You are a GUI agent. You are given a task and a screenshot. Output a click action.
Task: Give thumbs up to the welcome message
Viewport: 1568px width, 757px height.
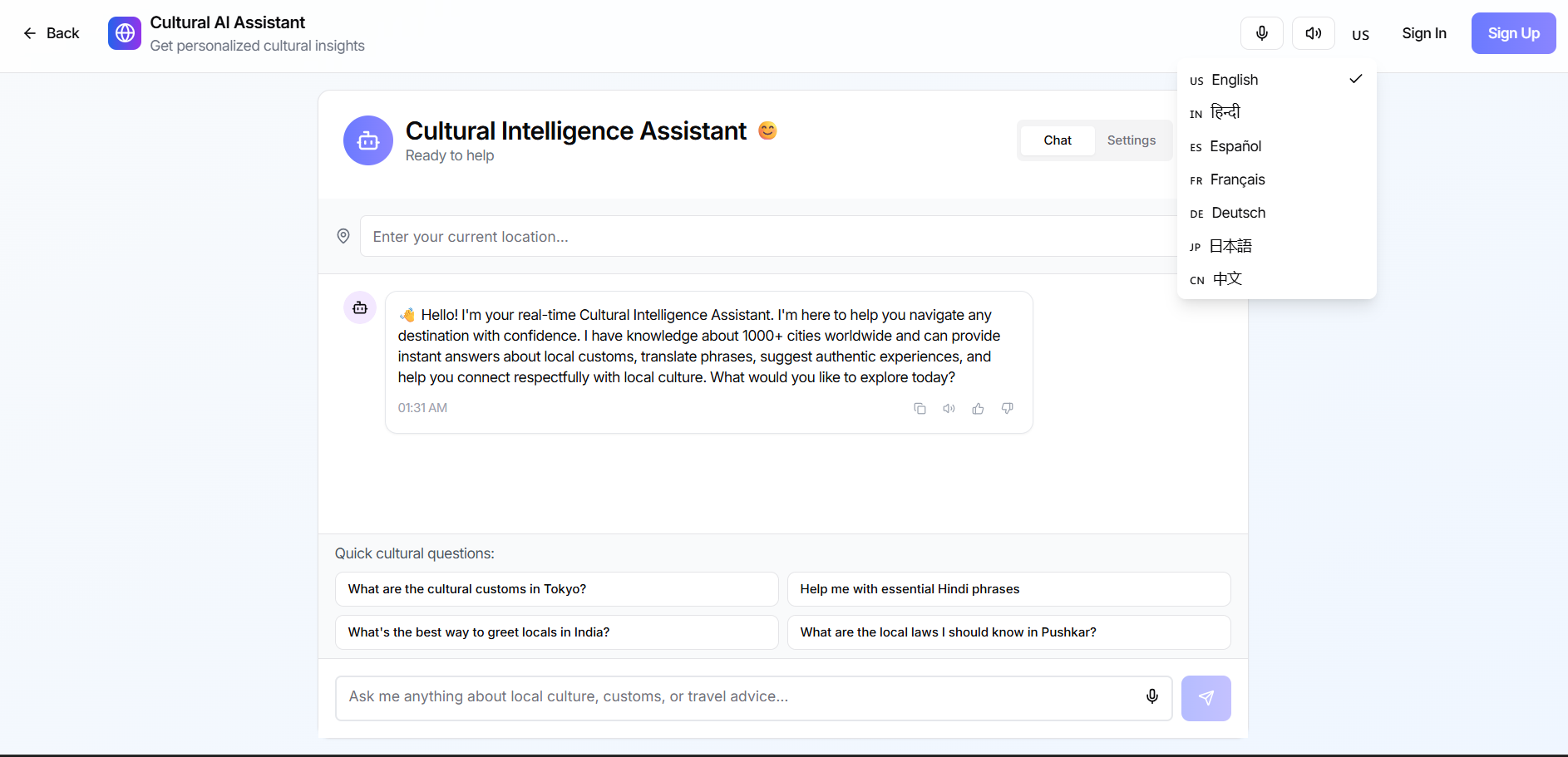pyautogui.click(x=978, y=409)
